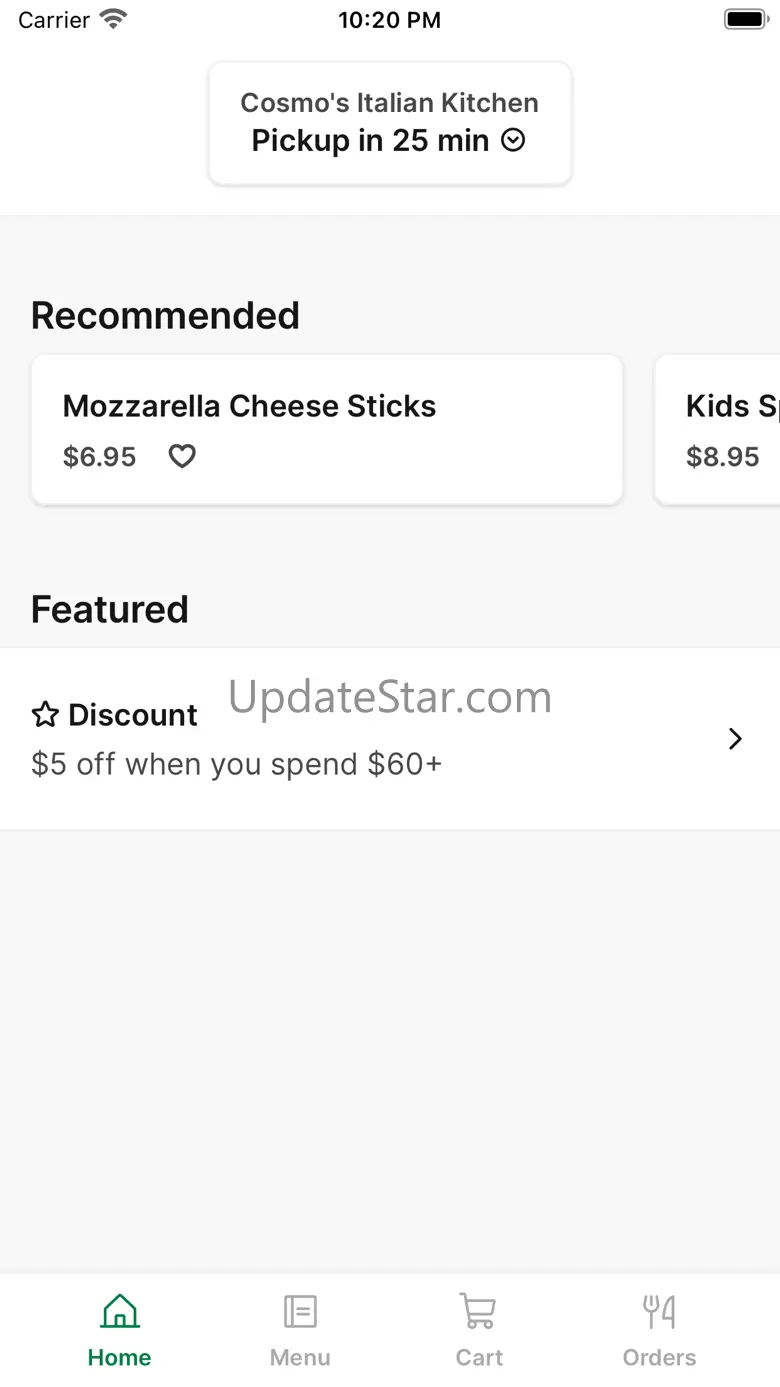780x1387 pixels.
Task: Open the Mozzarella Cheese Sticks card
Action: [x=327, y=407]
